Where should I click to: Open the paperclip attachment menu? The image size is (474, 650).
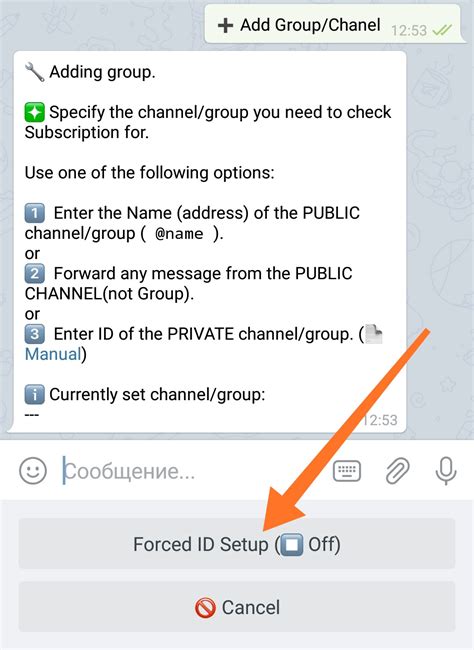(x=397, y=471)
